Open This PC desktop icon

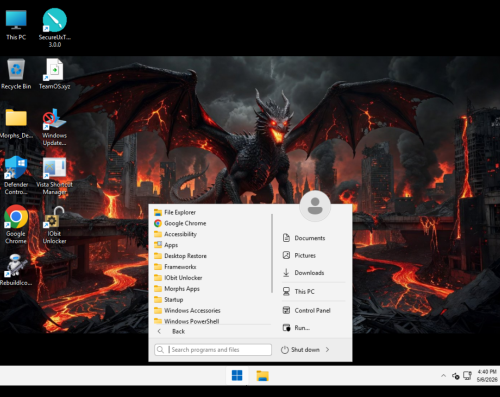point(16,25)
